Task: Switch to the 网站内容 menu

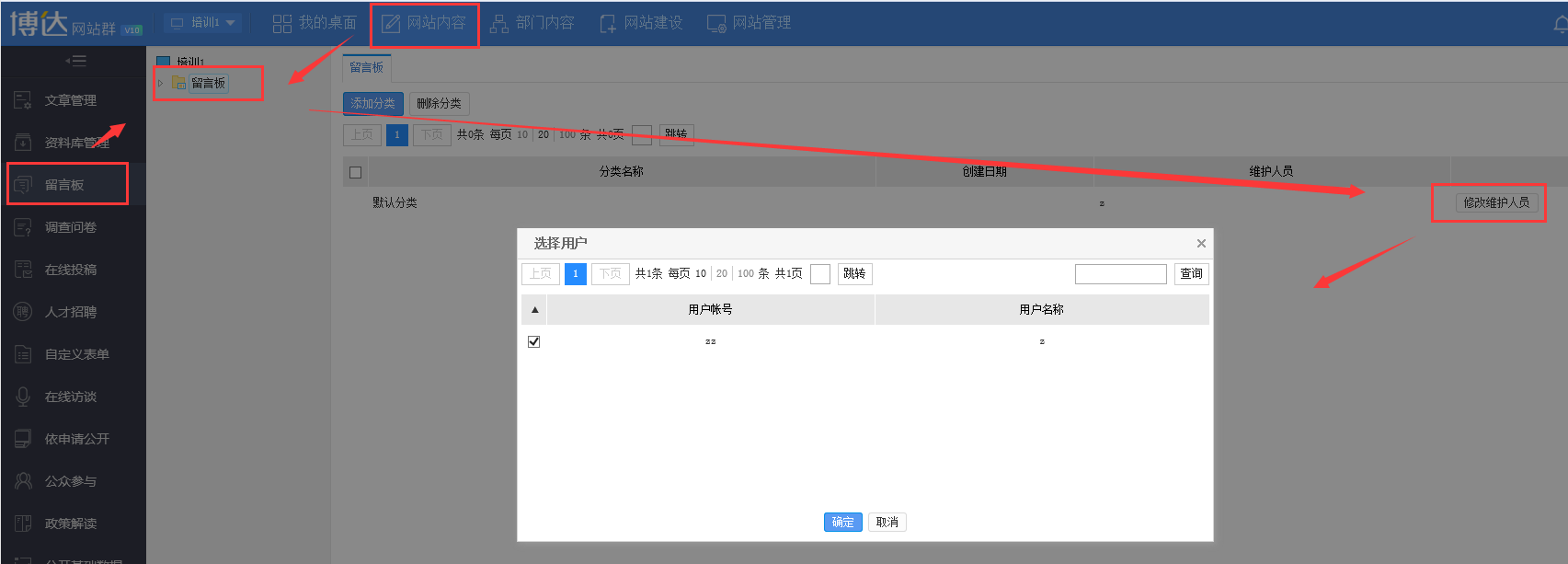Action: pos(424,23)
